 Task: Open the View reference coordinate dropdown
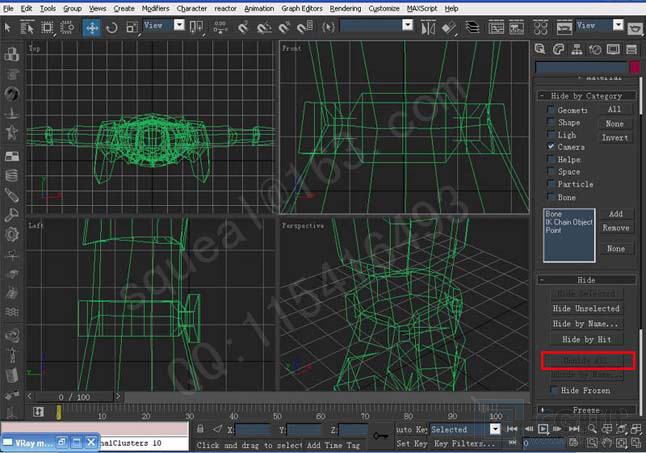click(166, 25)
